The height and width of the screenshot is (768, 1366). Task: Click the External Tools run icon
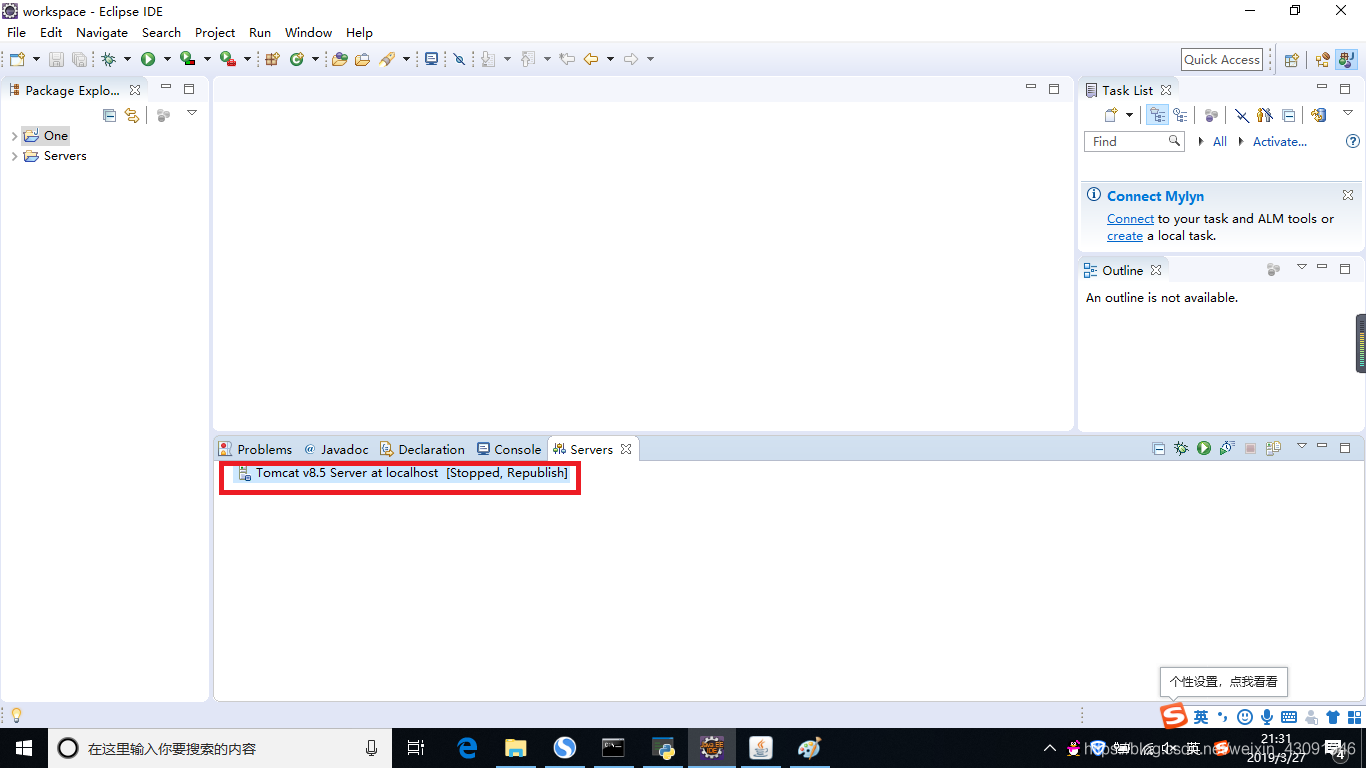click(x=228, y=59)
